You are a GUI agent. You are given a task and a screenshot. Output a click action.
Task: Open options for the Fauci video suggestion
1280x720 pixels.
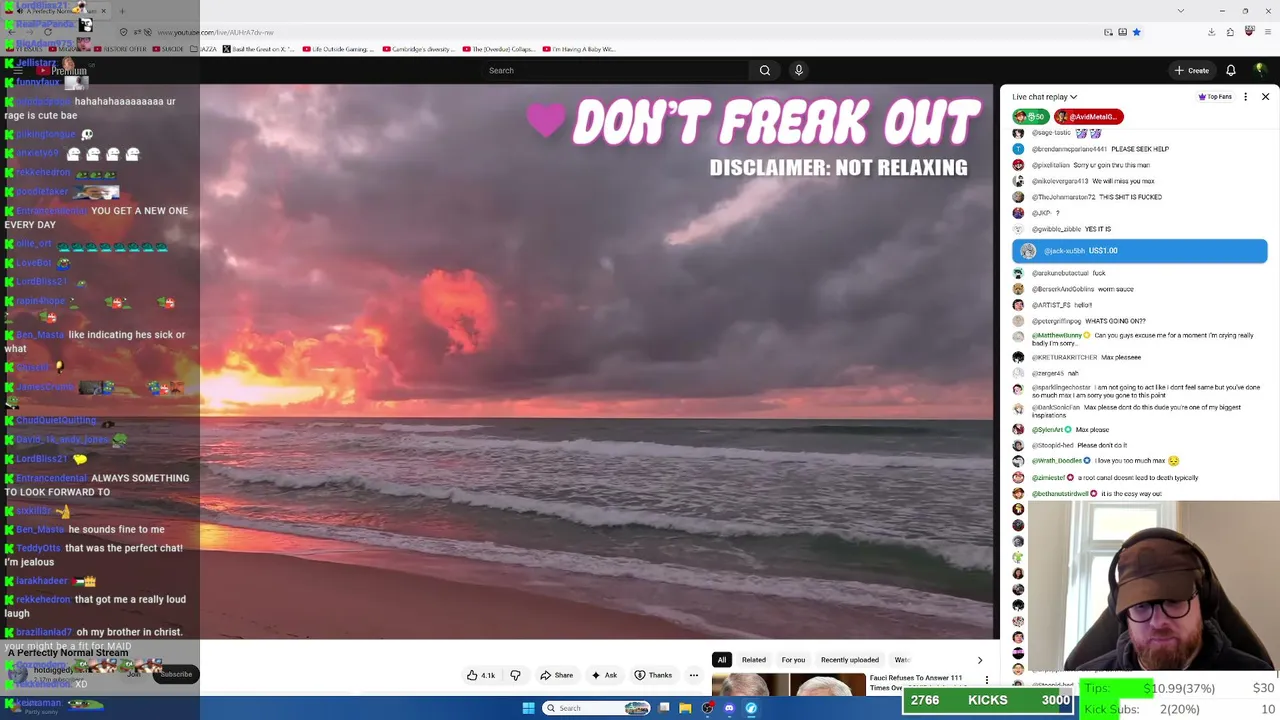coord(987,680)
